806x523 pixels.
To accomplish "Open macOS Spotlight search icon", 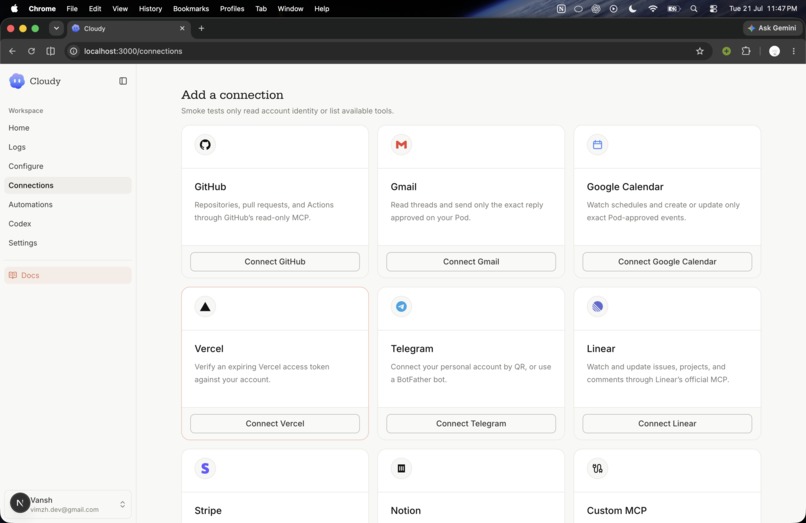I will click(x=694, y=9).
